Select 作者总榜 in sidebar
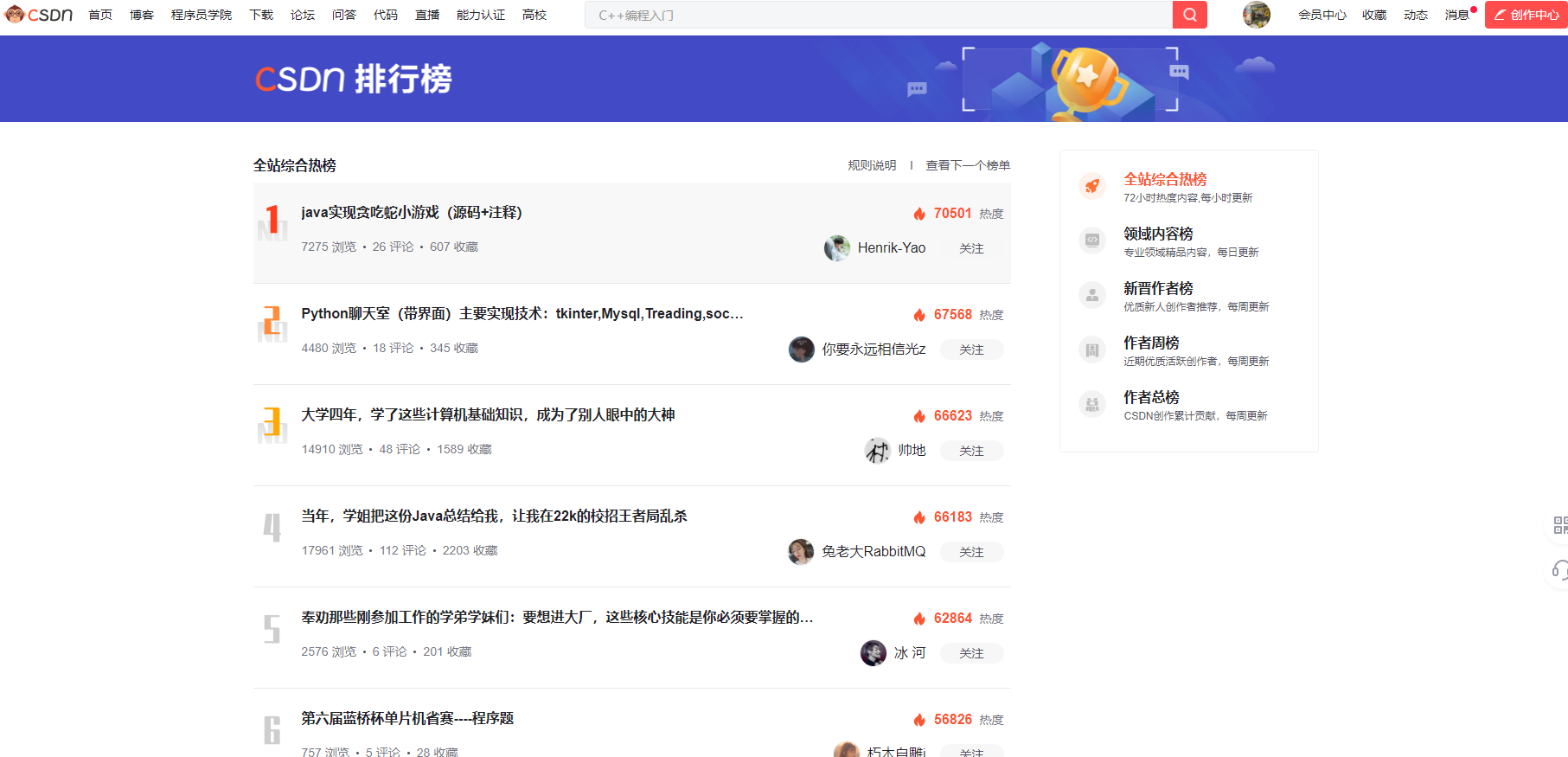1568x757 pixels. click(1151, 397)
